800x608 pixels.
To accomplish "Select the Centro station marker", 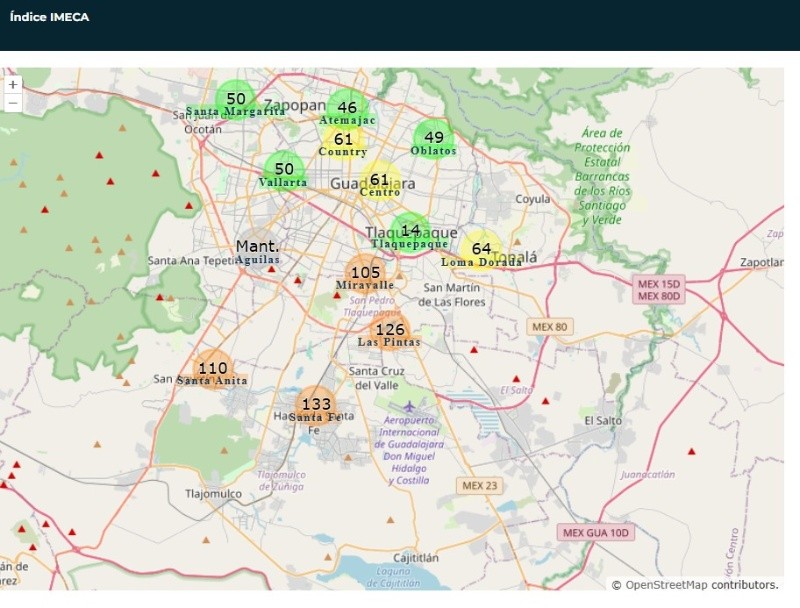I will pyautogui.click(x=380, y=181).
